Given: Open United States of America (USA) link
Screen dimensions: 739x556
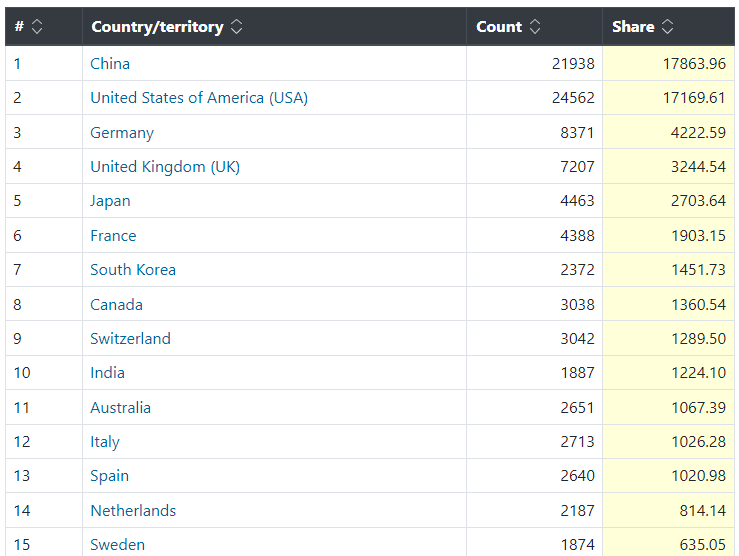Looking at the screenshot, I should [199, 98].
